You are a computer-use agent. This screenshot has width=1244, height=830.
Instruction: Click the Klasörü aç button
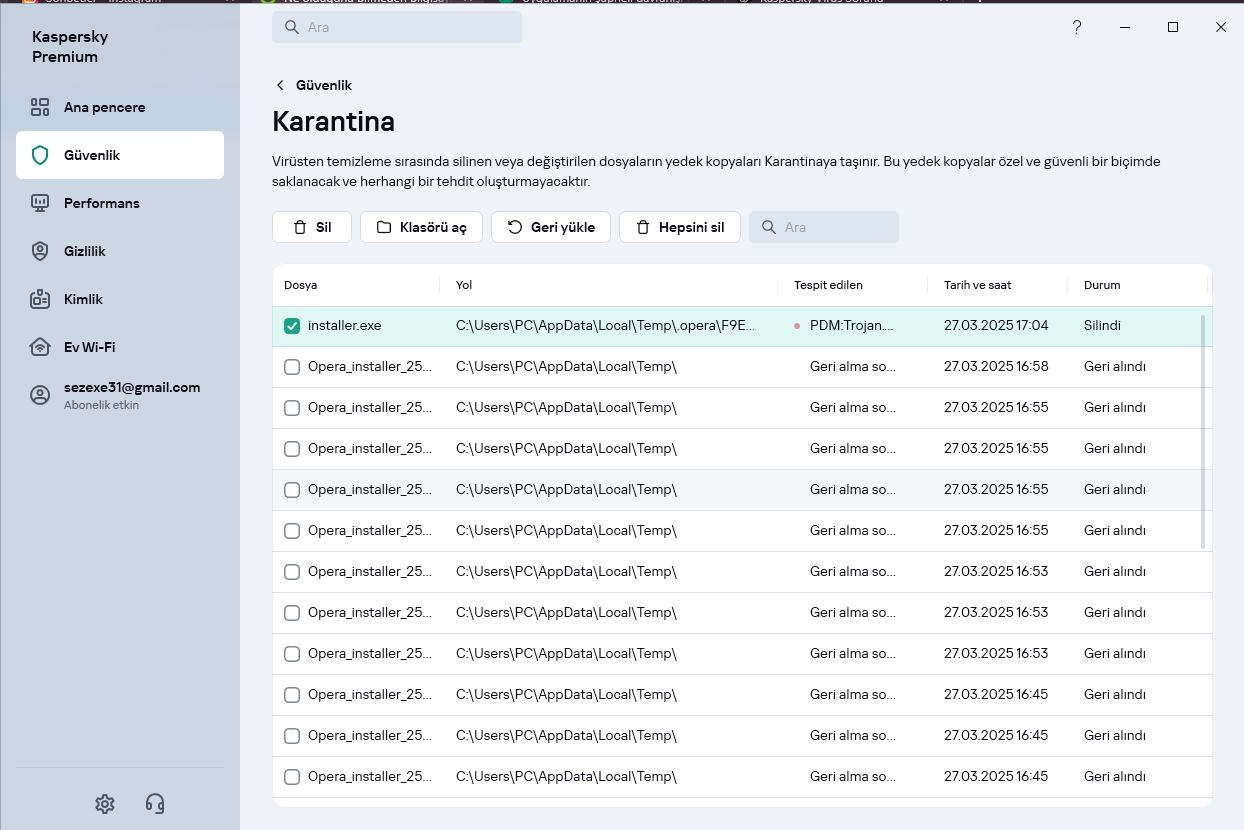tap(421, 227)
